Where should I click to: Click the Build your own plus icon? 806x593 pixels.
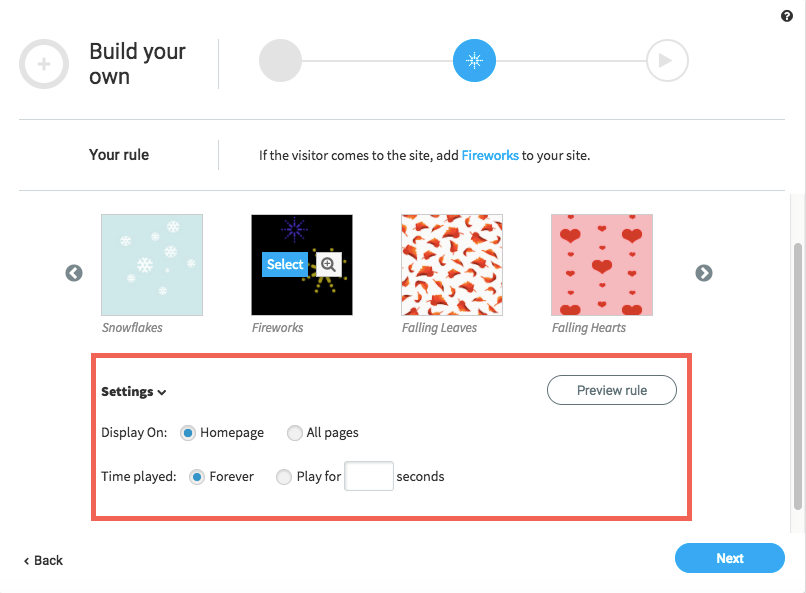[44, 64]
